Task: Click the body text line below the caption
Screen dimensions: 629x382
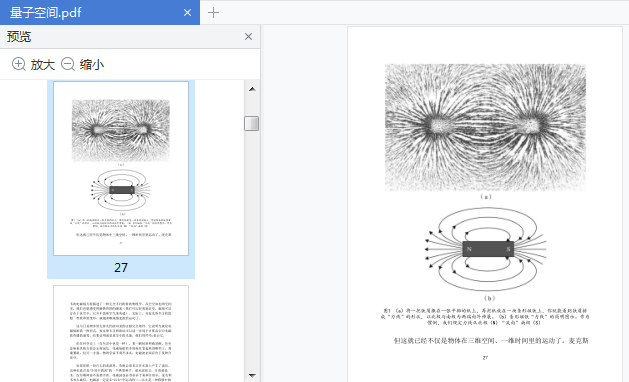Action: [491, 341]
